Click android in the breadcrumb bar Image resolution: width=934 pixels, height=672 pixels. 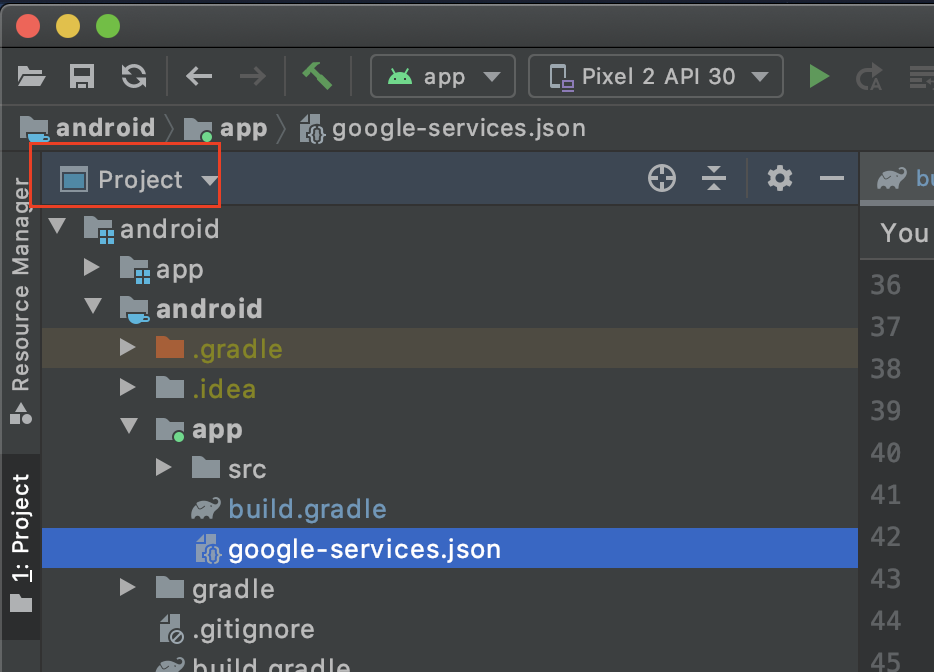105,128
